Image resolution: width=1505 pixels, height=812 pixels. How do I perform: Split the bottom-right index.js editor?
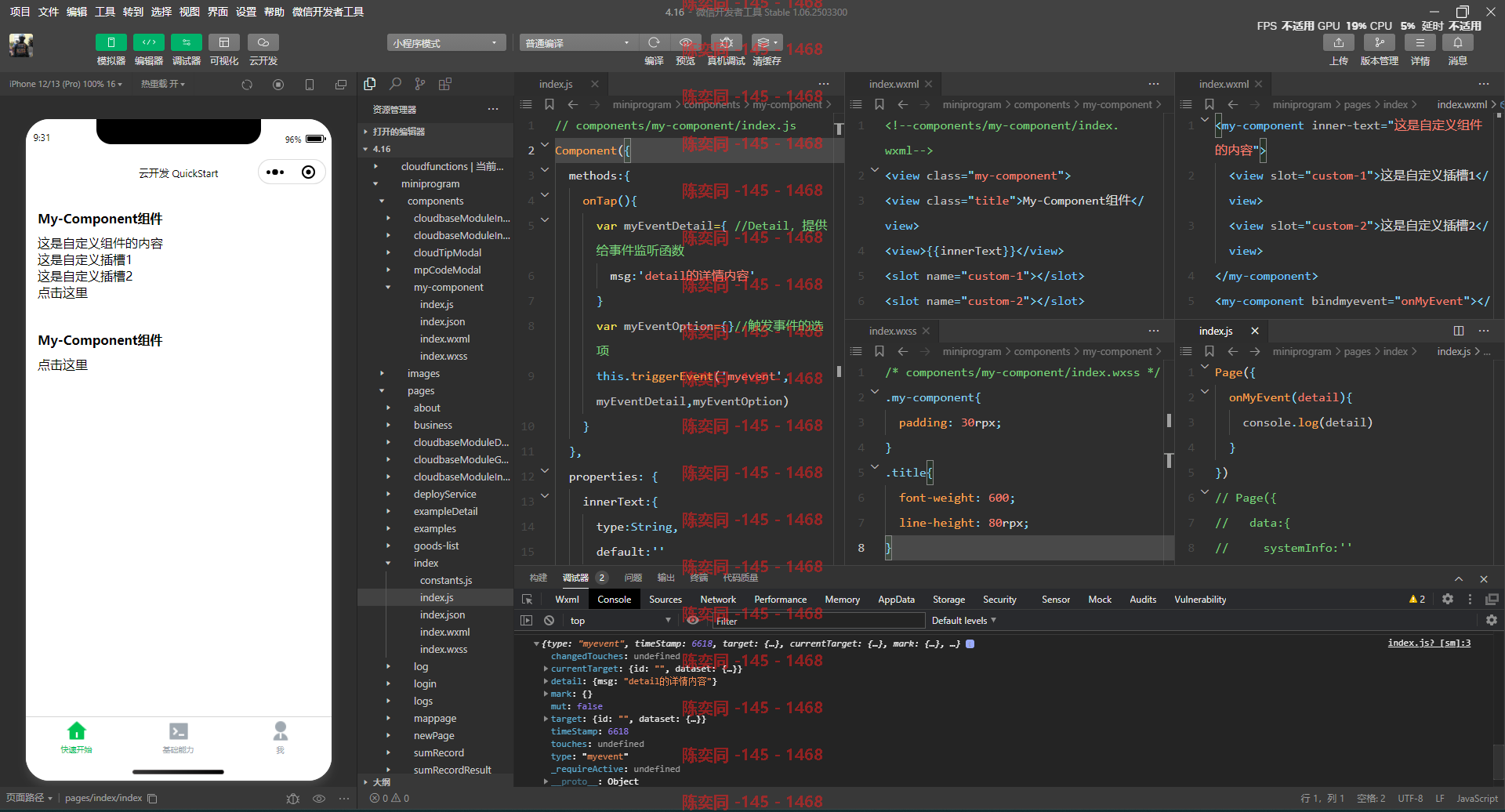coord(1459,331)
